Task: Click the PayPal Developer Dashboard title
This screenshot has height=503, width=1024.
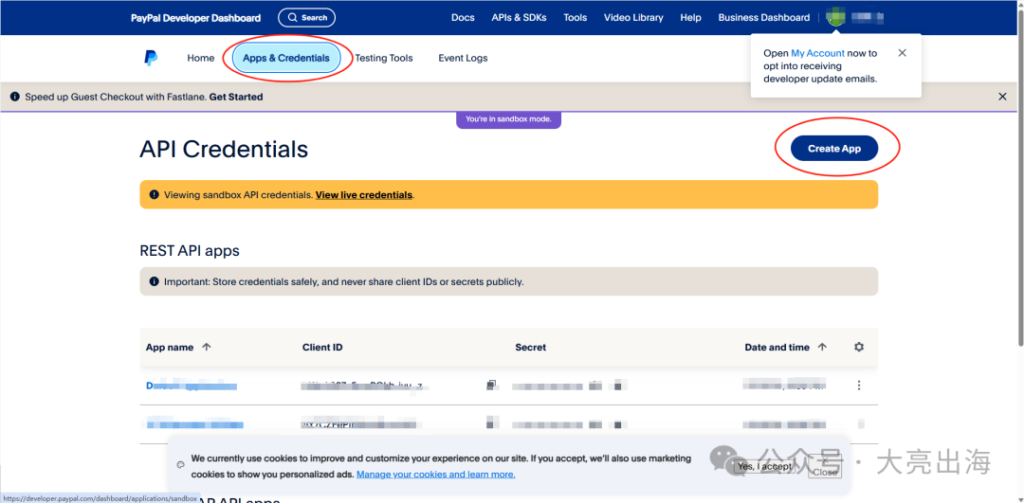Action: click(196, 18)
